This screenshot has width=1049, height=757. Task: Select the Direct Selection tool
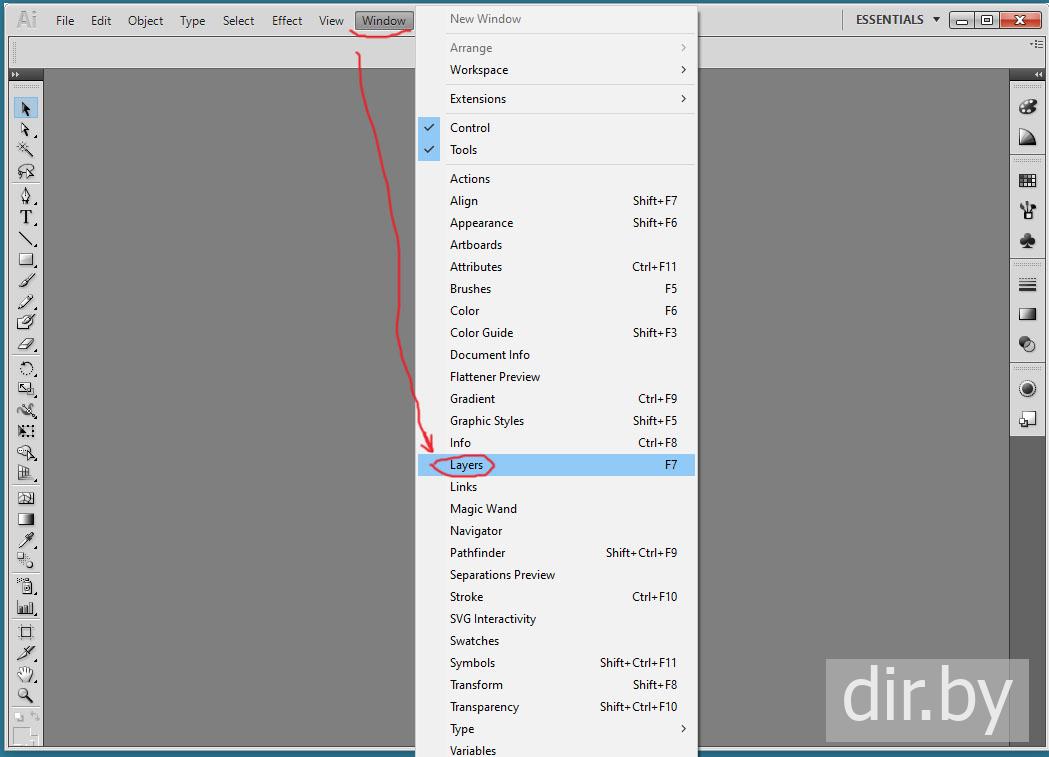coord(26,130)
